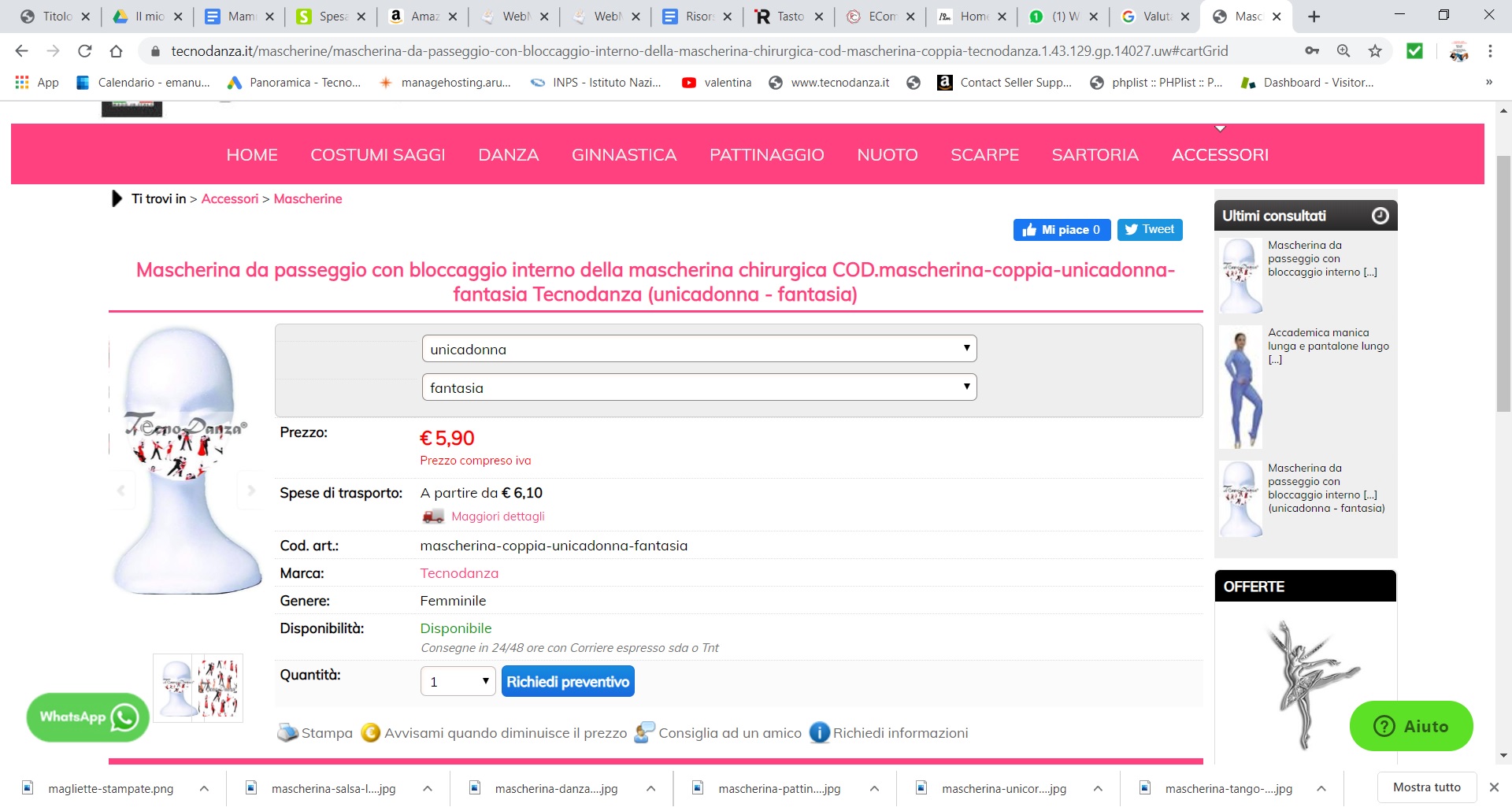Click the Ultimi consultati clock icon

(x=1380, y=216)
